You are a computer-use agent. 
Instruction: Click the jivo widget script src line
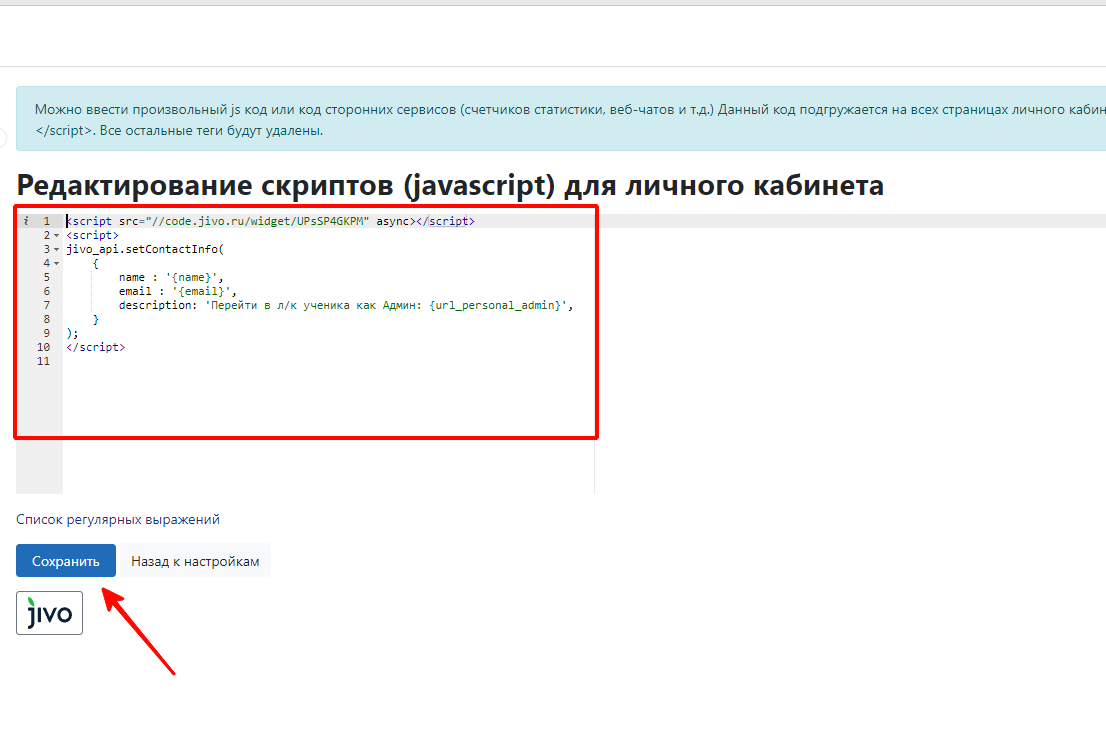(x=270, y=221)
